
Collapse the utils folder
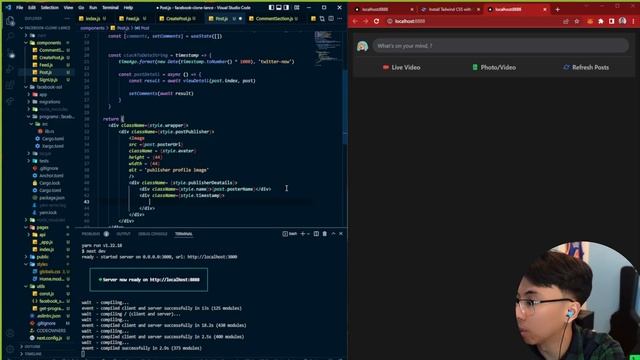point(41,286)
